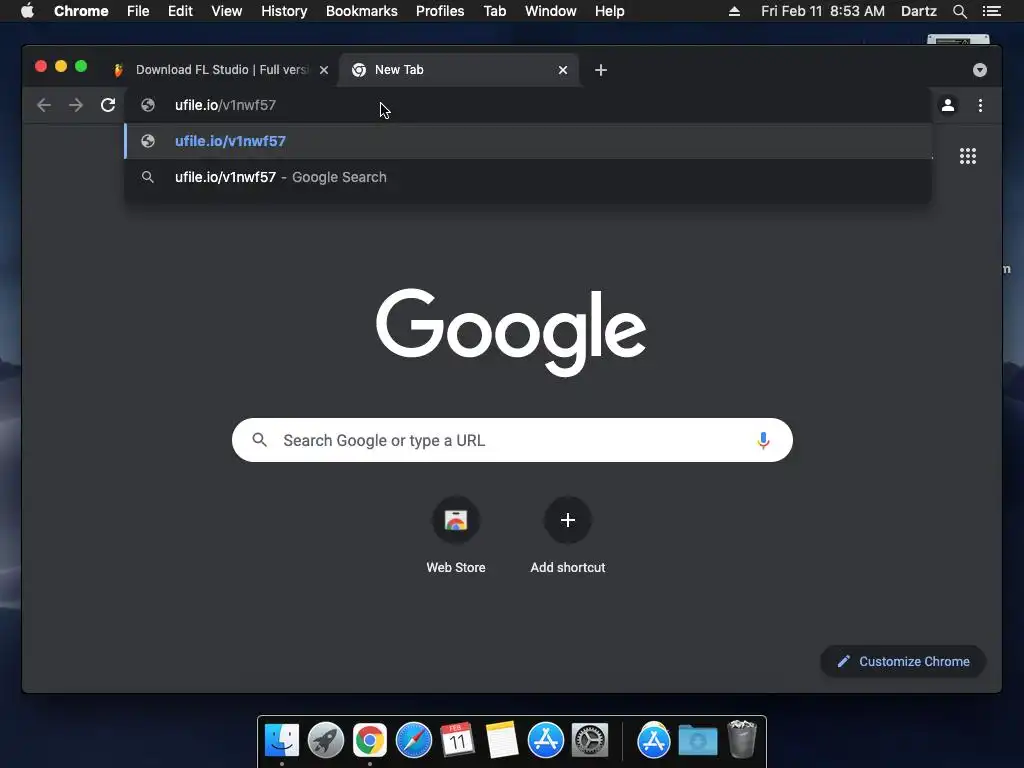Choose the ufile.io/v1nwf57 Google Search suggestion

[528, 177]
